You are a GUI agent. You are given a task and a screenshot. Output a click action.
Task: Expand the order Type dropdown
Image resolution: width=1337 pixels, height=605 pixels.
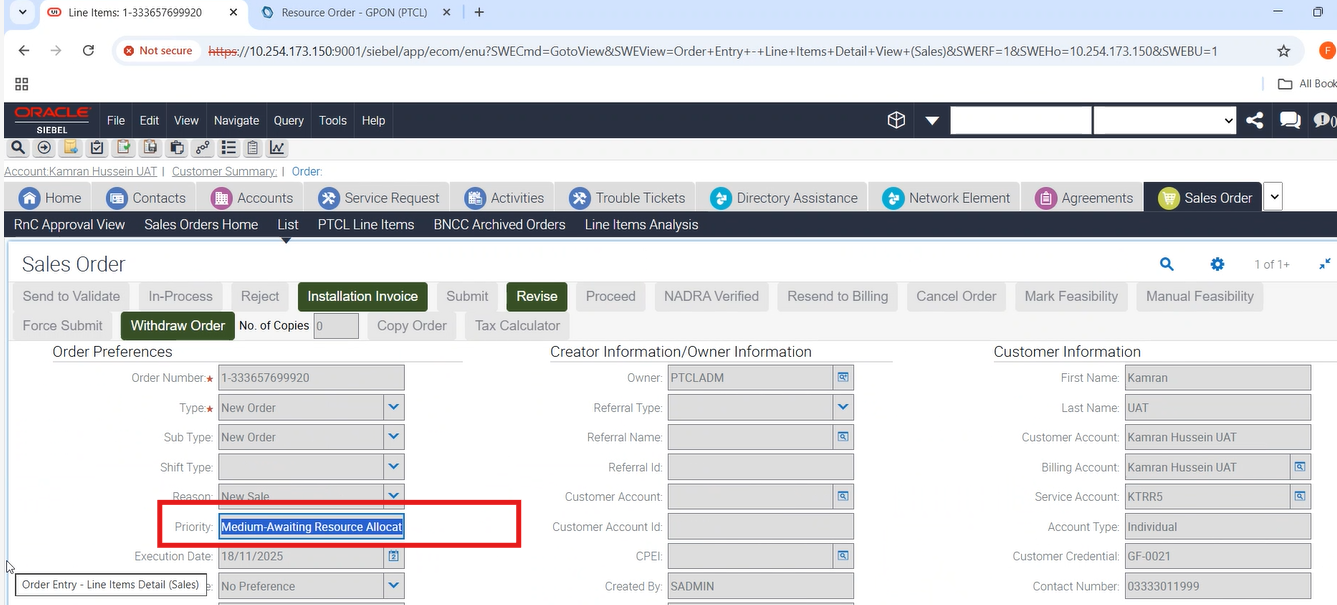tap(394, 407)
